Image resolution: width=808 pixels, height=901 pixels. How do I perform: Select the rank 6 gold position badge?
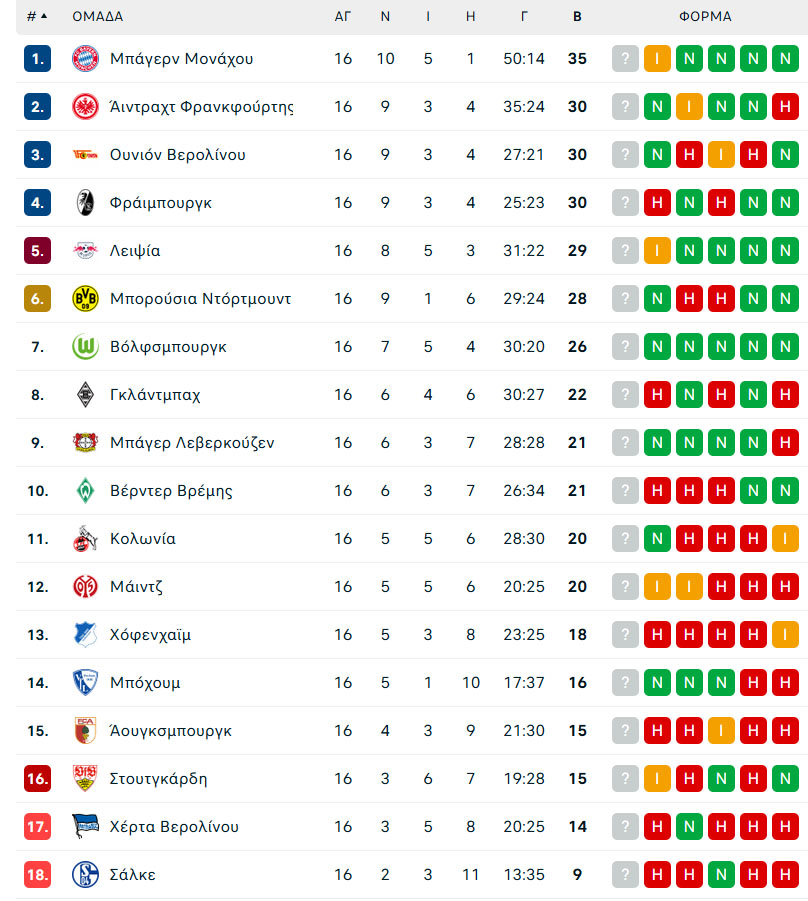[37, 299]
